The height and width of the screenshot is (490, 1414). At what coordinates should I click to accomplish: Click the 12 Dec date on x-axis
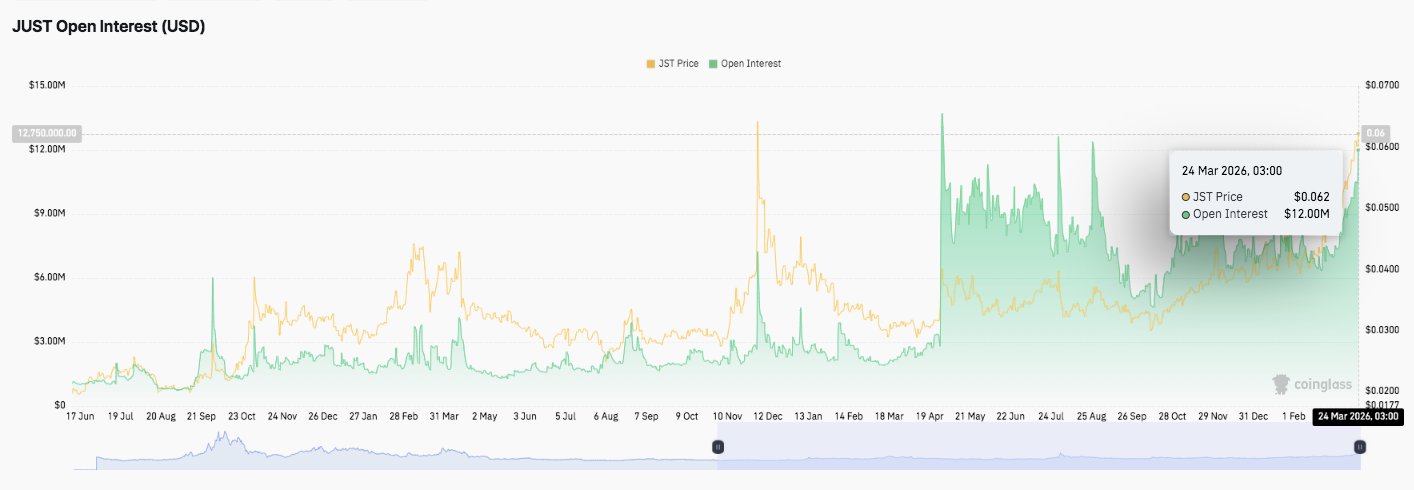click(767, 416)
